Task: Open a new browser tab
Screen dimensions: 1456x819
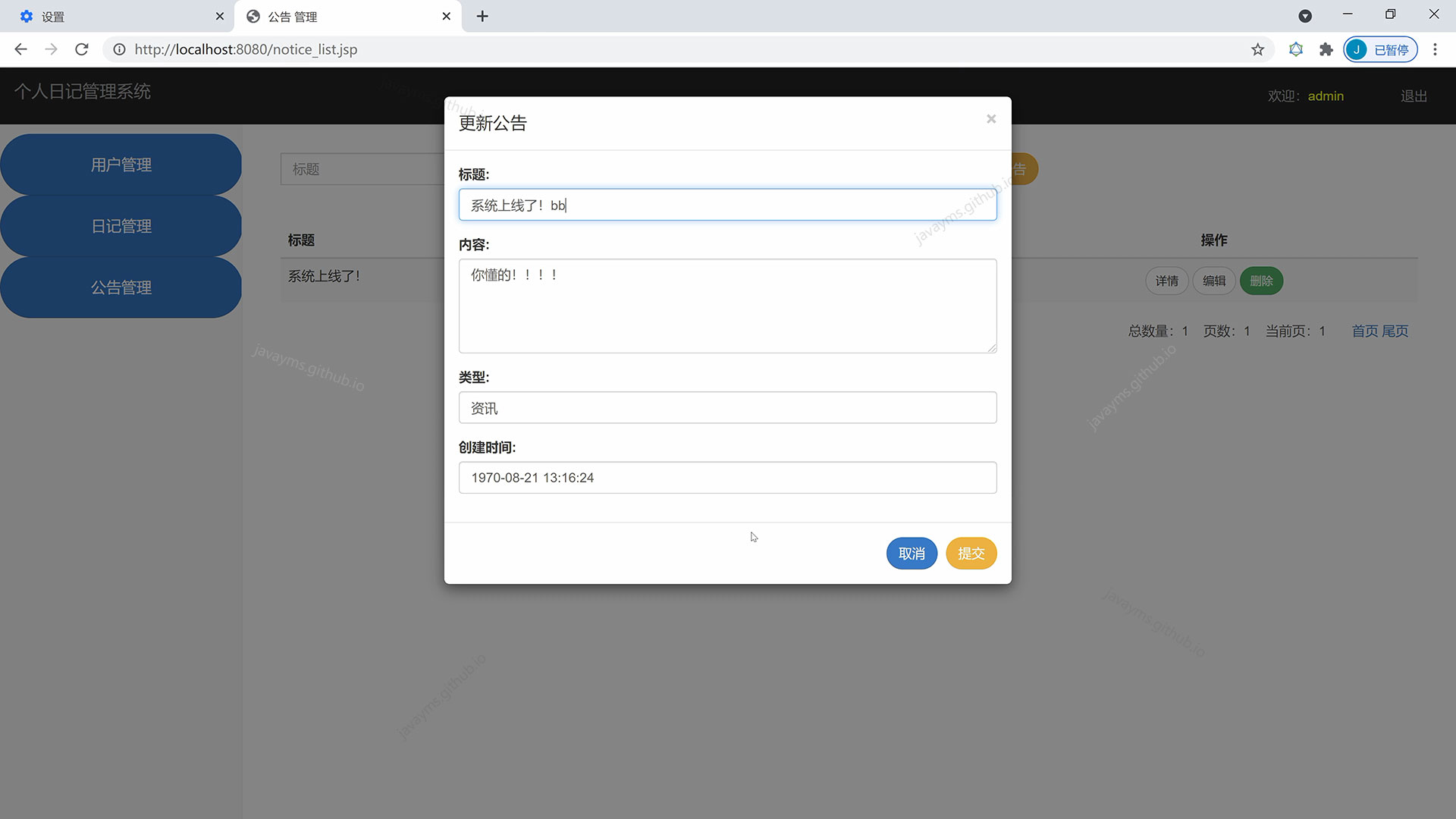Action: [482, 16]
